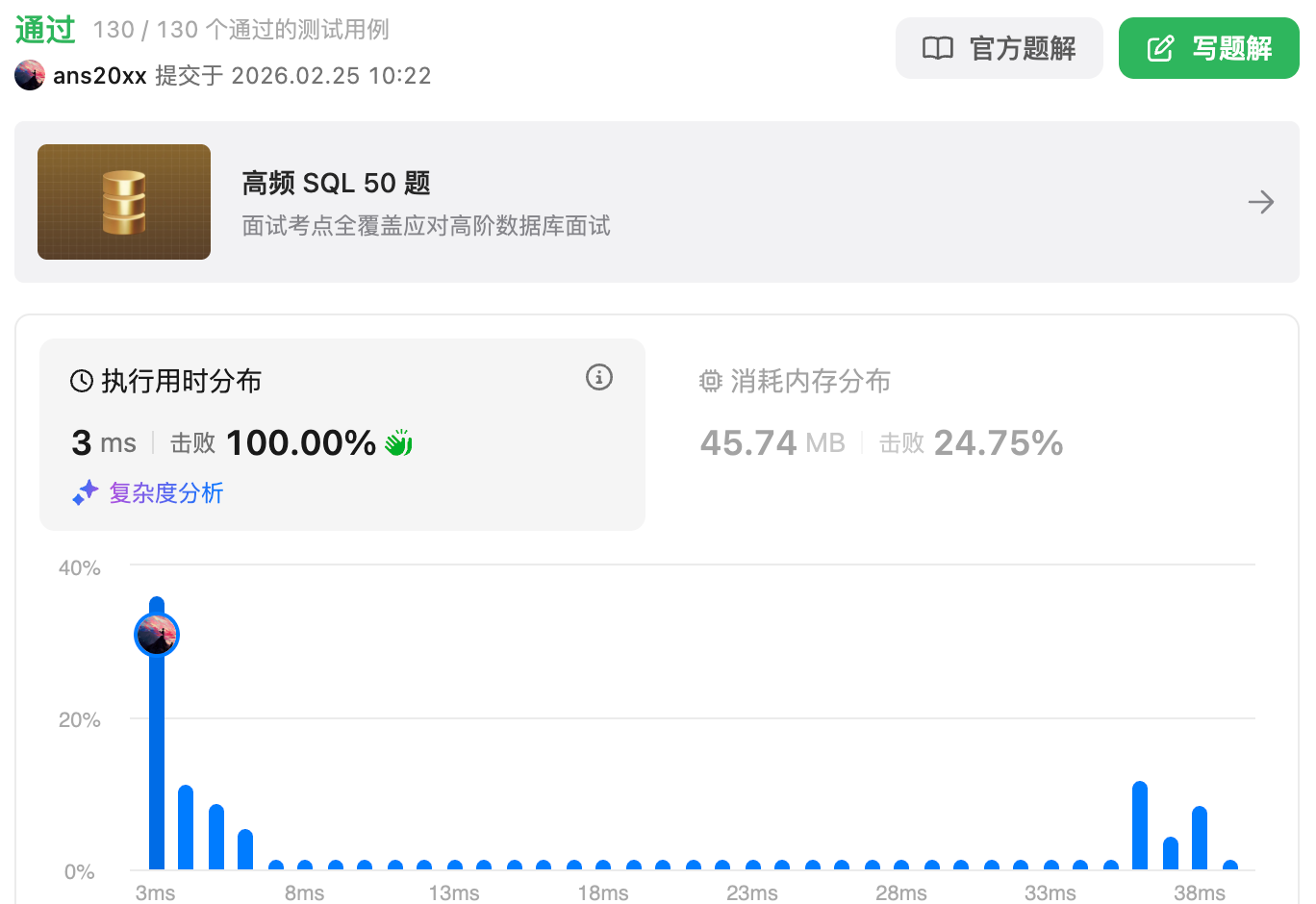Open the ans20xx username profile link
Viewport: 1316px width, 904px height.
[x=99, y=75]
